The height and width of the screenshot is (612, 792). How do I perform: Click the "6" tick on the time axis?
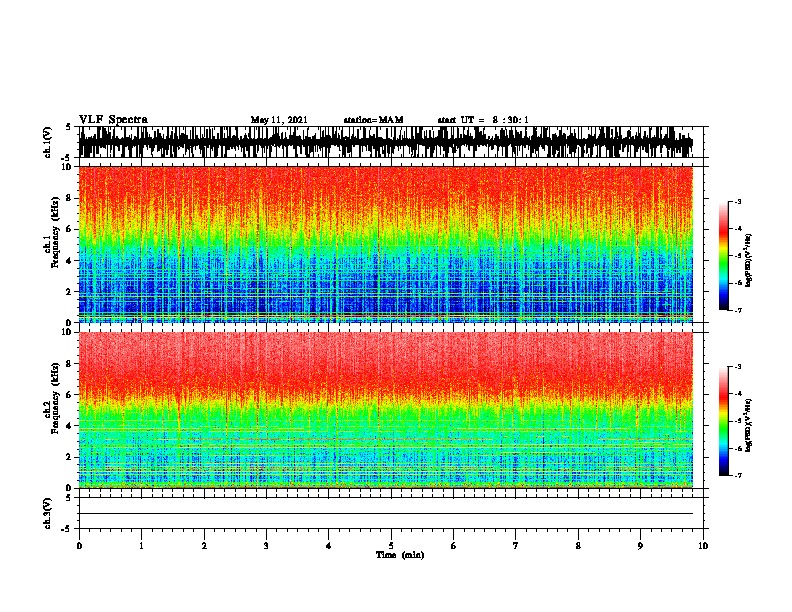point(454,546)
